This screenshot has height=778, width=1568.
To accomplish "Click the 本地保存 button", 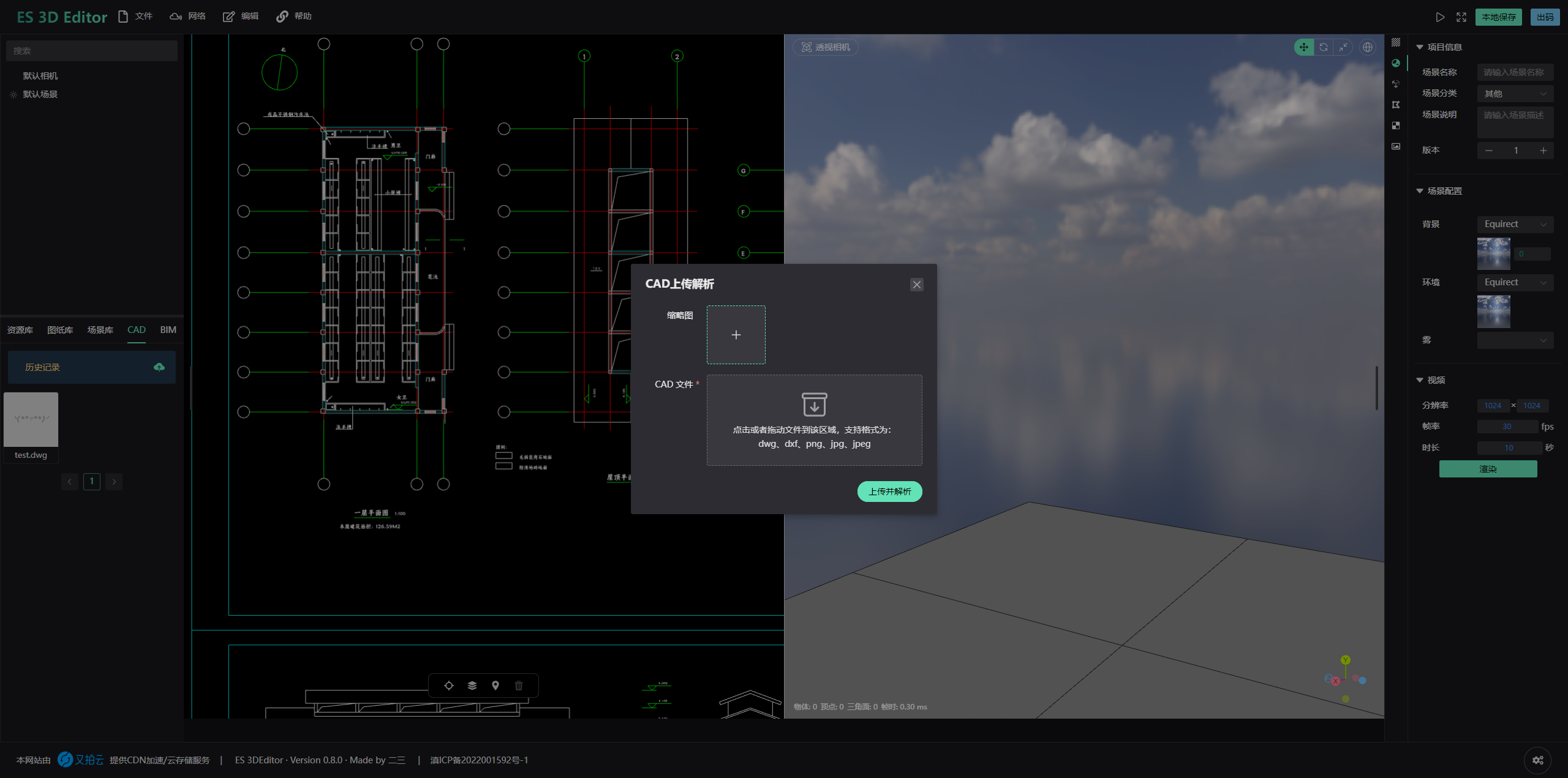I will (x=1499, y=17).
